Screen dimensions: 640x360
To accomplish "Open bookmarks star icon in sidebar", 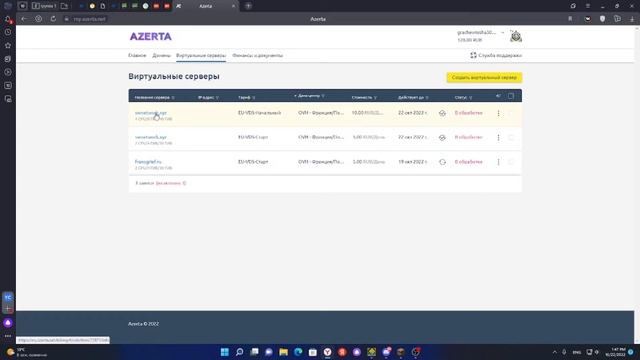I will [x=8, y=45].
